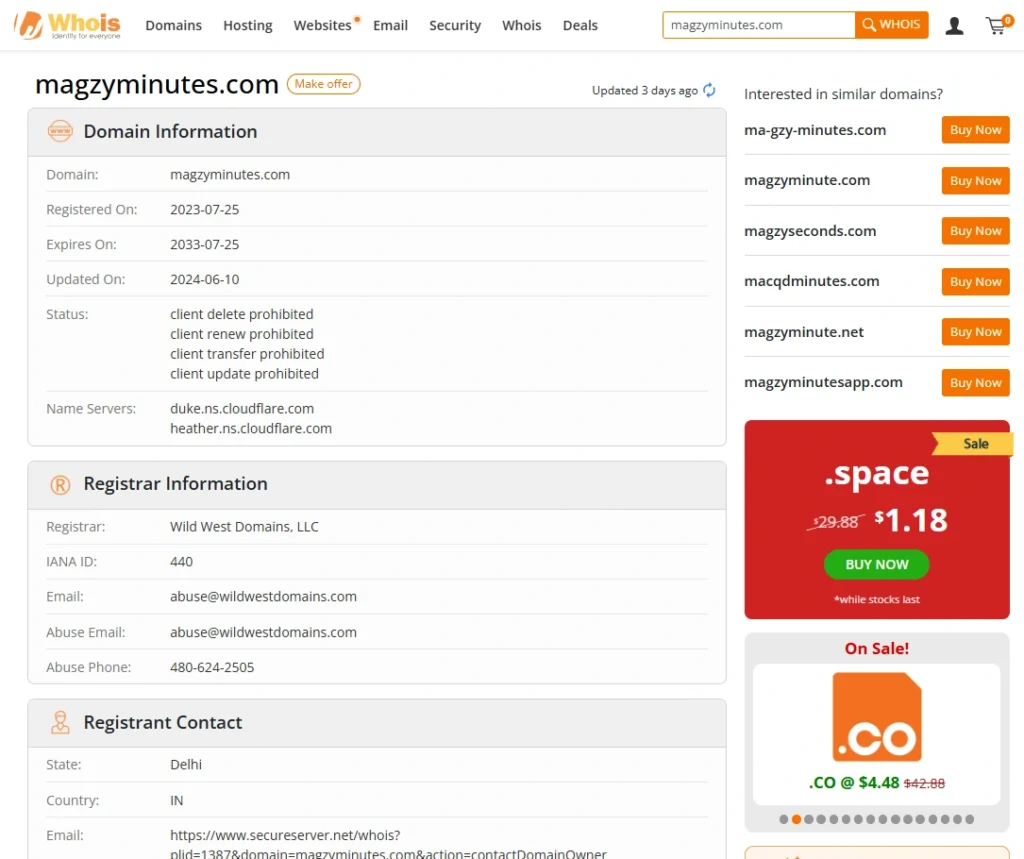Click the magzyminutes.com page heading
This screenshot has height=859, width=1024.
(x=157, y=85)
